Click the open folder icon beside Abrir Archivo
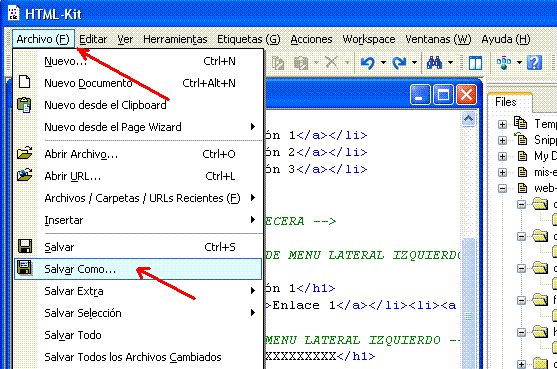557x369 pixels. point(25,153)
